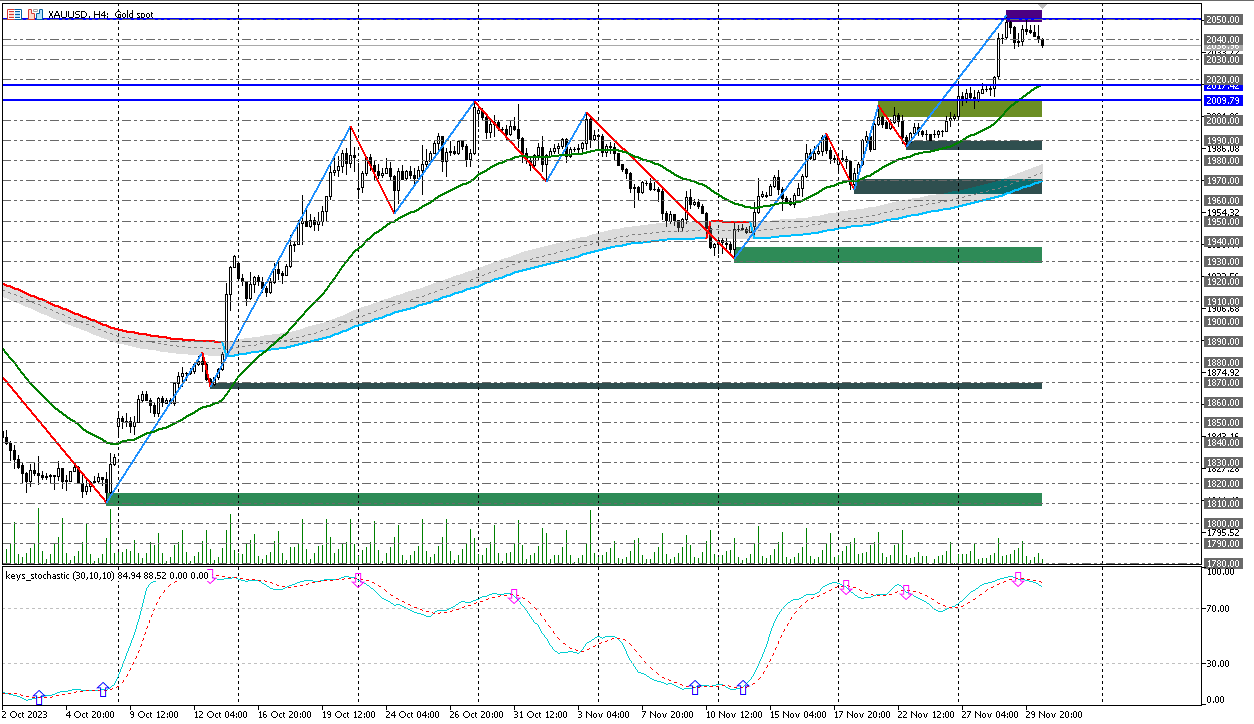This screenshot has width=1254, height=724.
Task: Select the blue up arrow above 2 Oct 2023
Action: (x=39, y=697)
